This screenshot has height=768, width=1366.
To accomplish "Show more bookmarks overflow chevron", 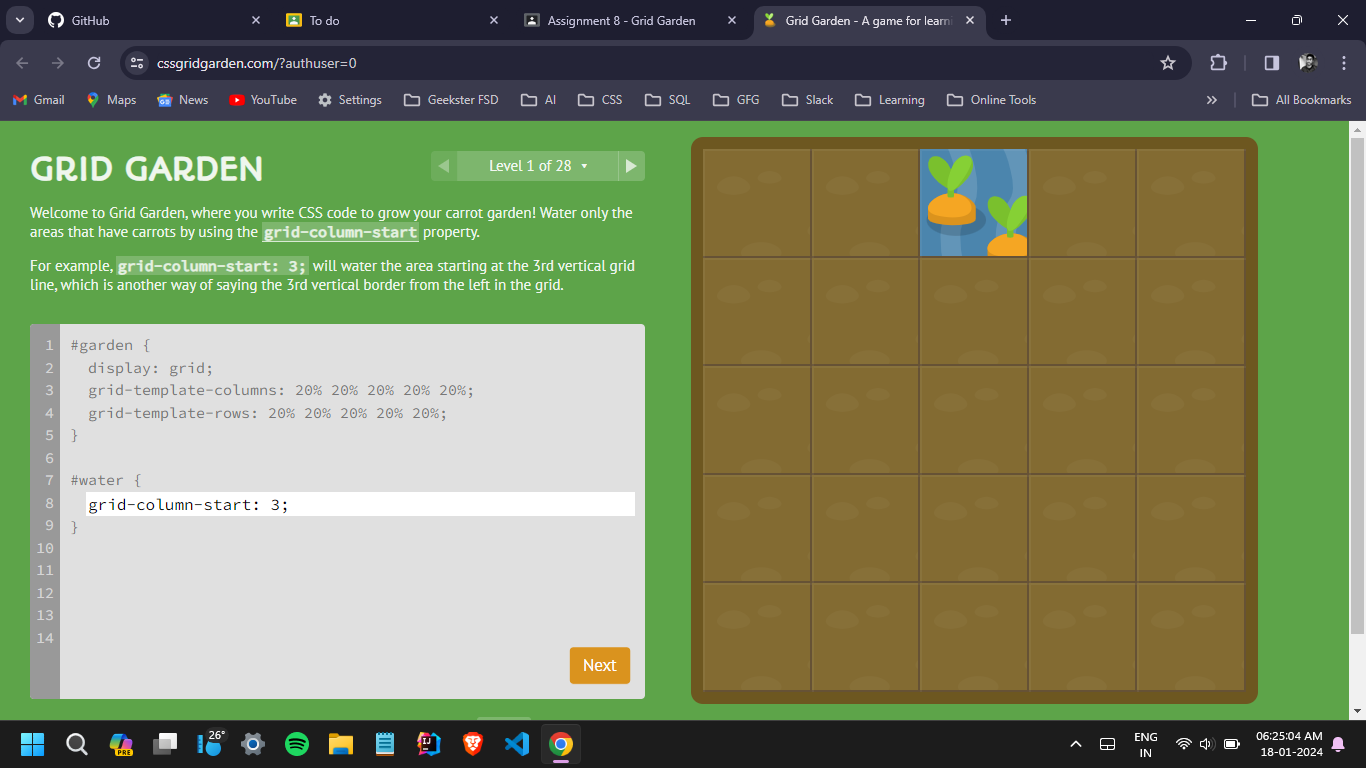I will pos(1212,100).
